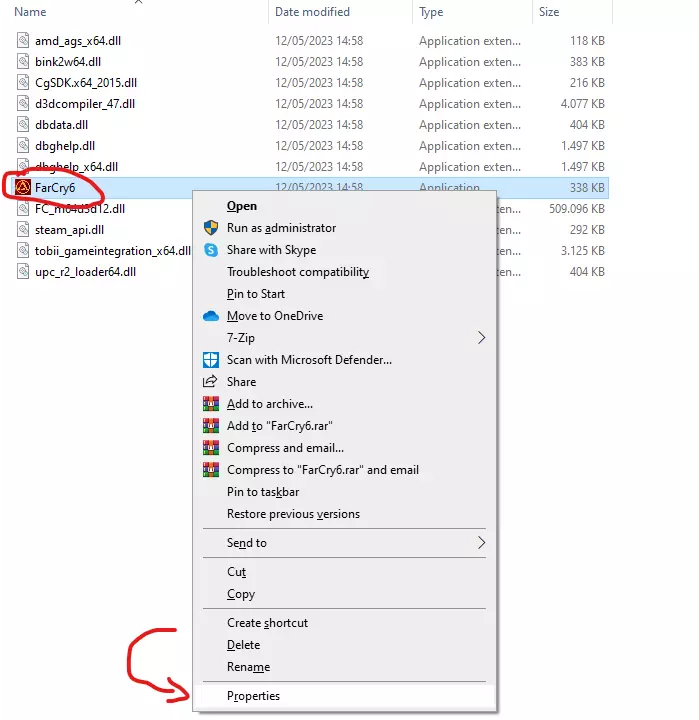Choose Add to "FarCry6.rar"
699x720 pixels.
tap(344, 426)
